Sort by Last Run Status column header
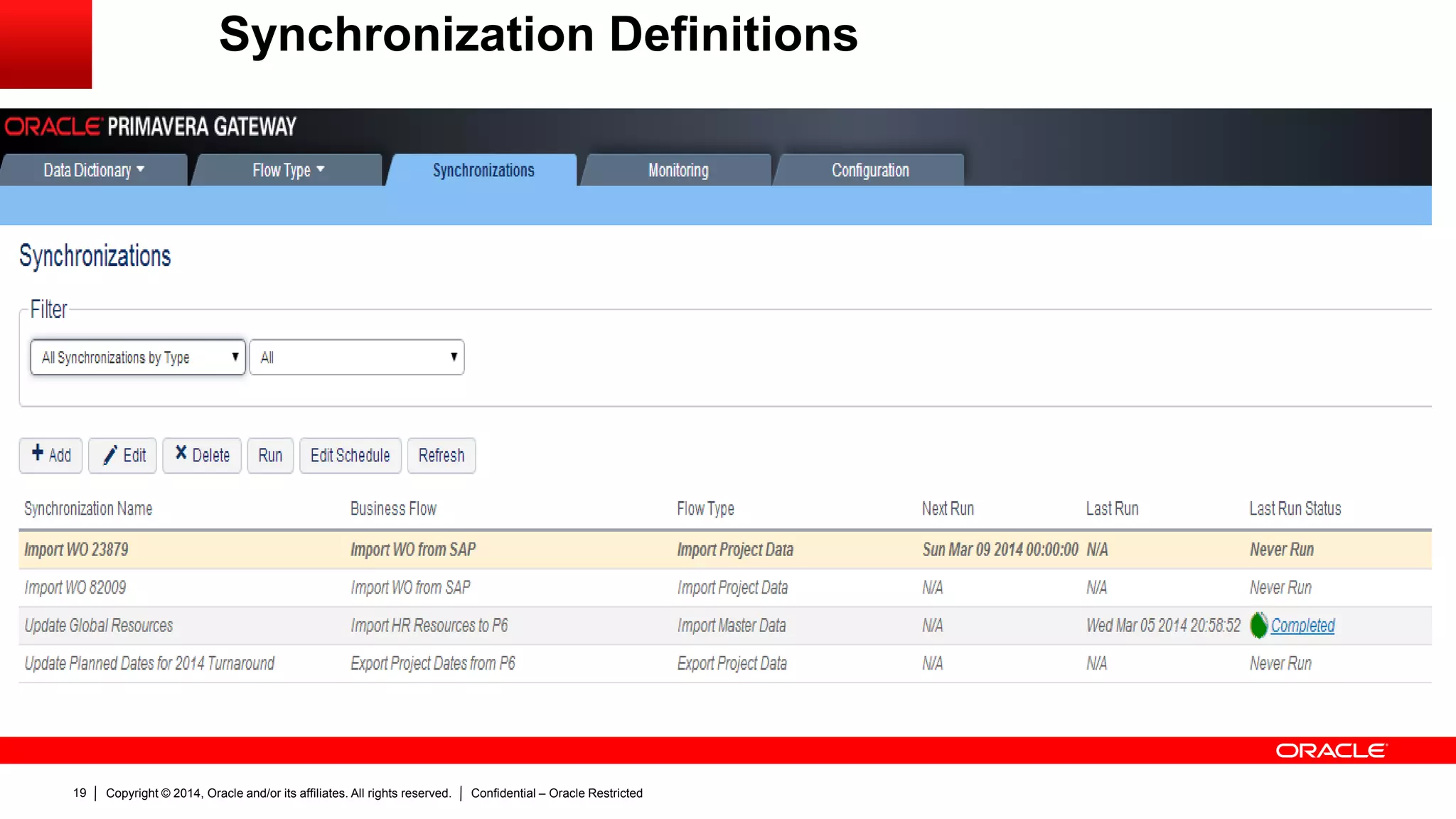The width and height of the screenshot is (1456, 819). (1295, 508)
